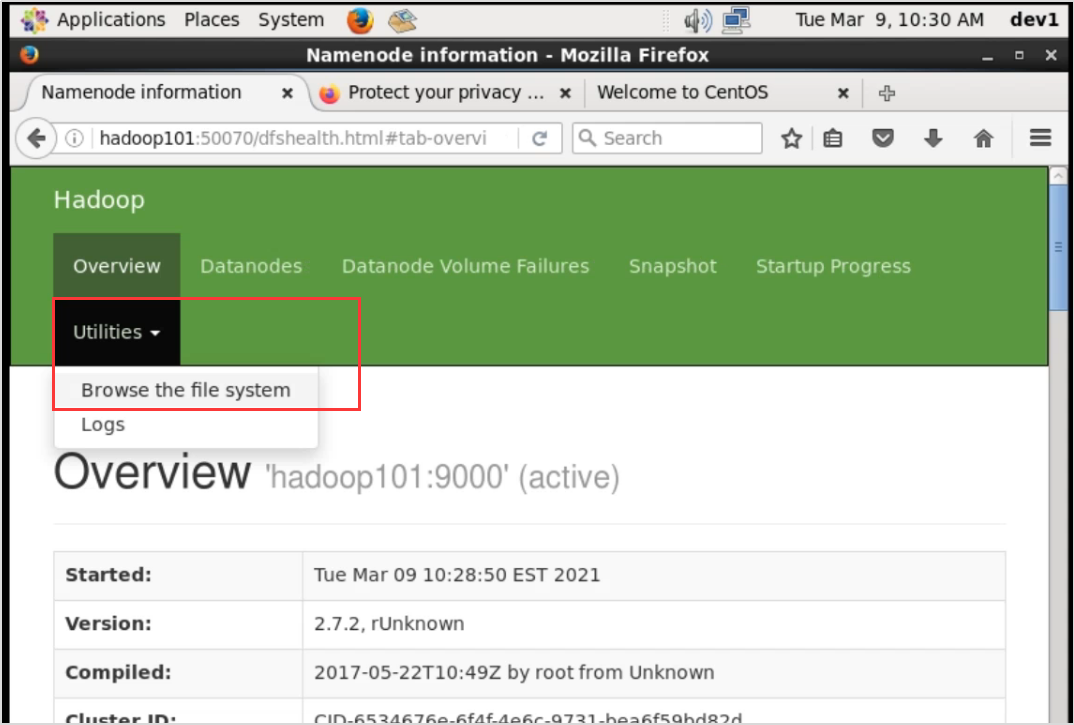
Task: Show bookmarks list icon
Action: (833, 138)
